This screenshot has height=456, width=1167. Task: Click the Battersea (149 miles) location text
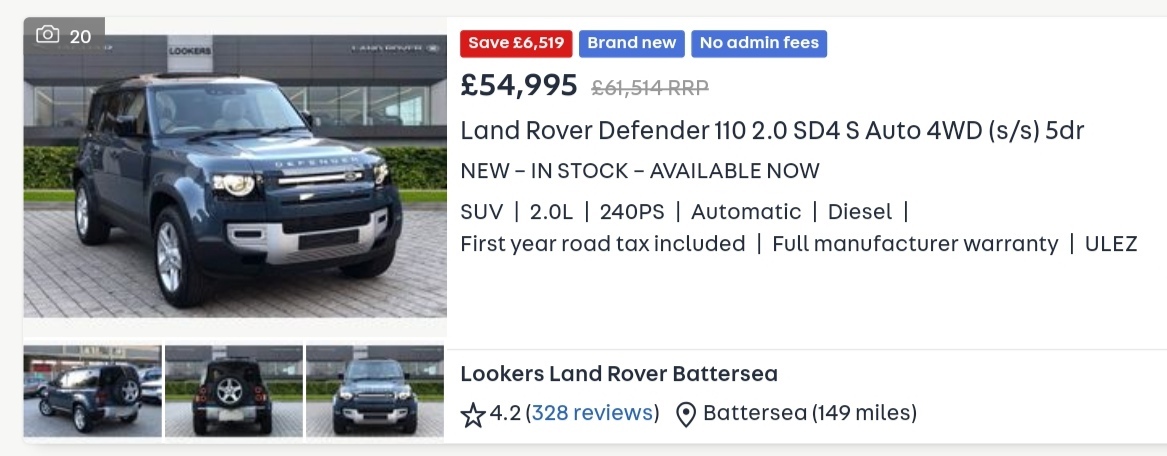(810, 412)
